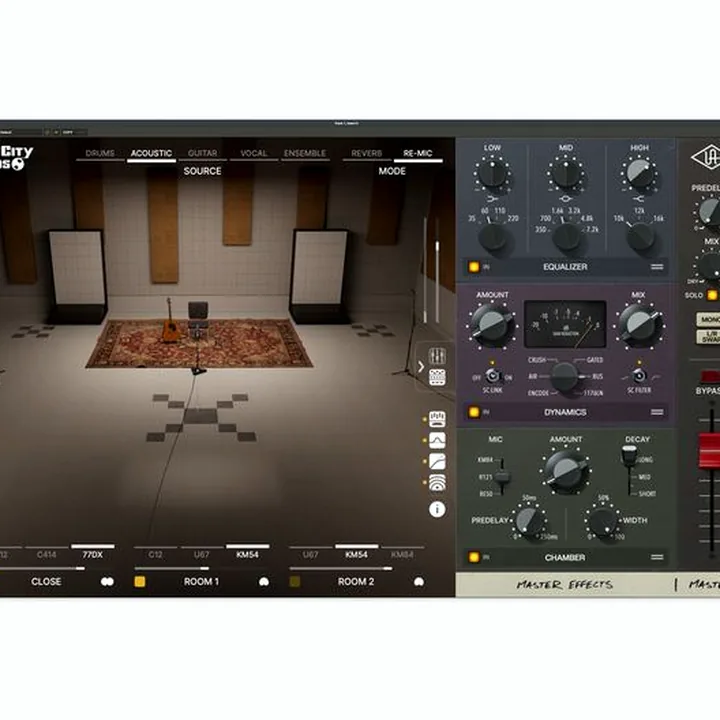Open the info button

pos(437,509)
